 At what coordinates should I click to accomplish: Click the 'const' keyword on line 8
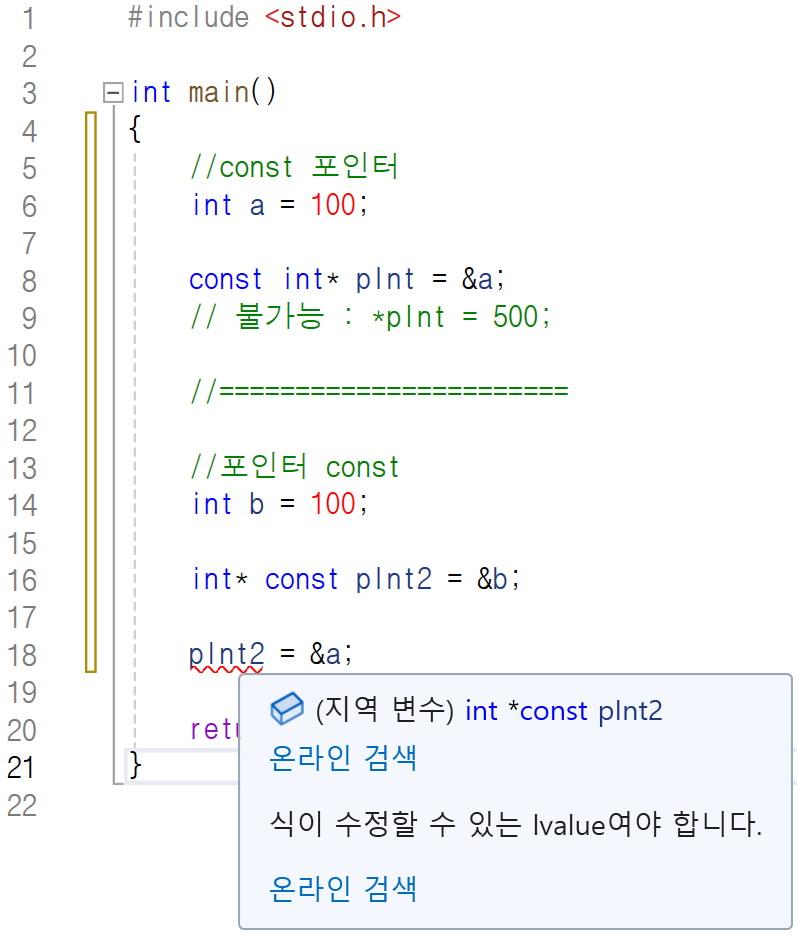tap(226, 280)
